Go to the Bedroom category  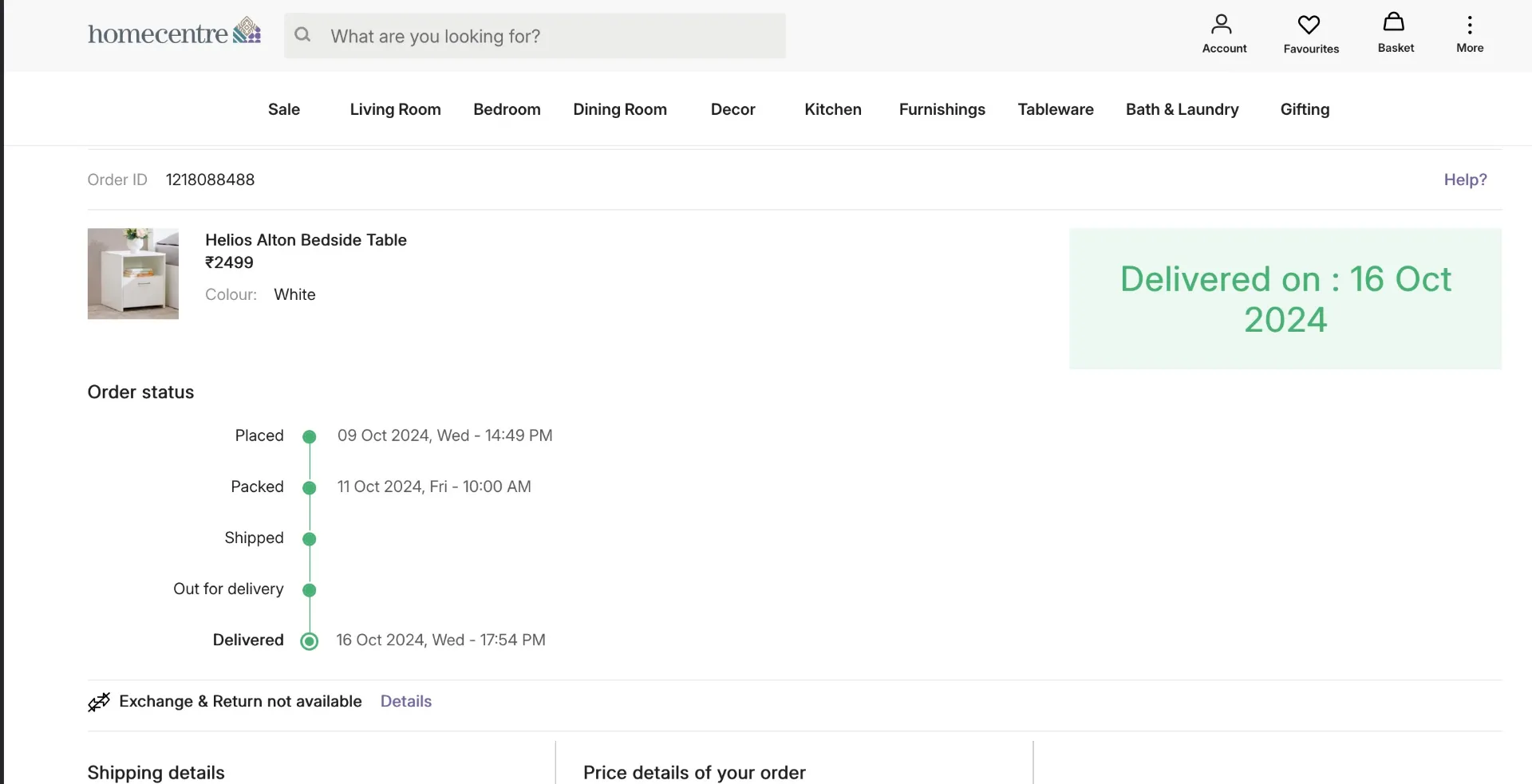[507, 109]
